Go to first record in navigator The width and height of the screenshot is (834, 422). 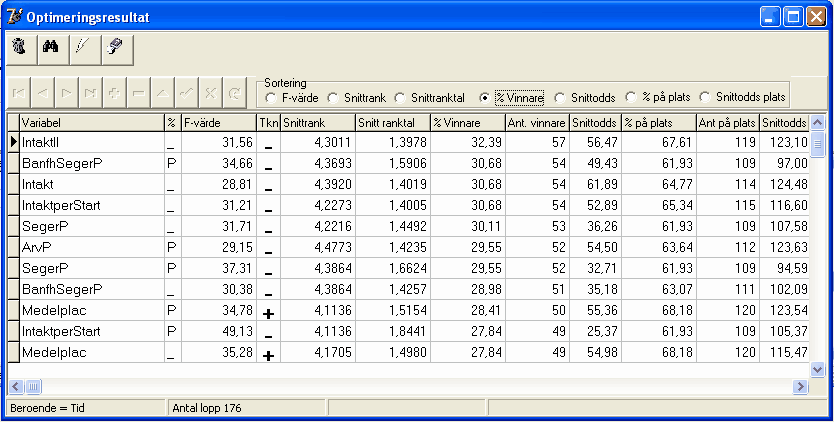18,93
